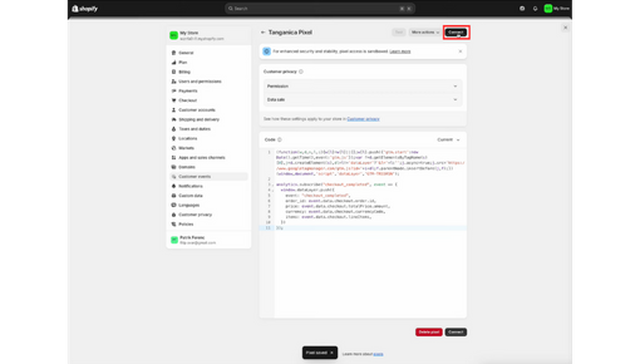Click the Shopify logo
640x364 pixels.
[85, 8]
